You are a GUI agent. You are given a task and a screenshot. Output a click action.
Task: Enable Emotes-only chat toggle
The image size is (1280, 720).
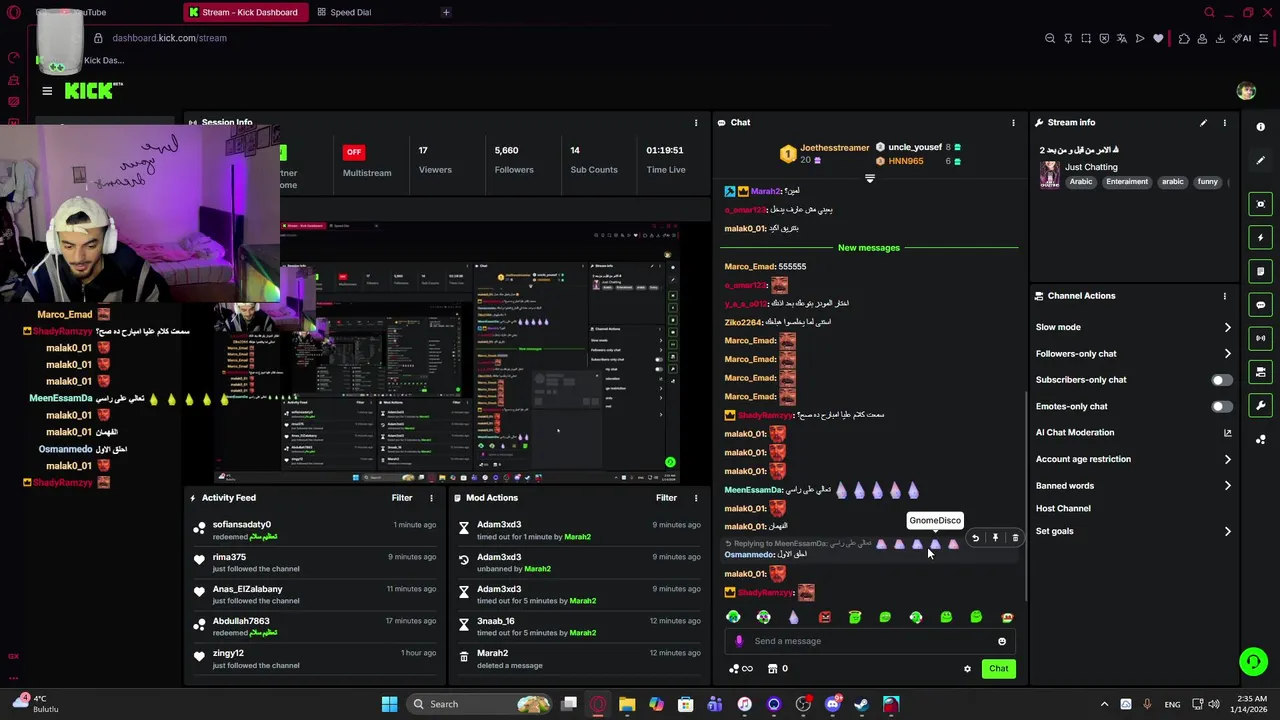coord(1222,407)
